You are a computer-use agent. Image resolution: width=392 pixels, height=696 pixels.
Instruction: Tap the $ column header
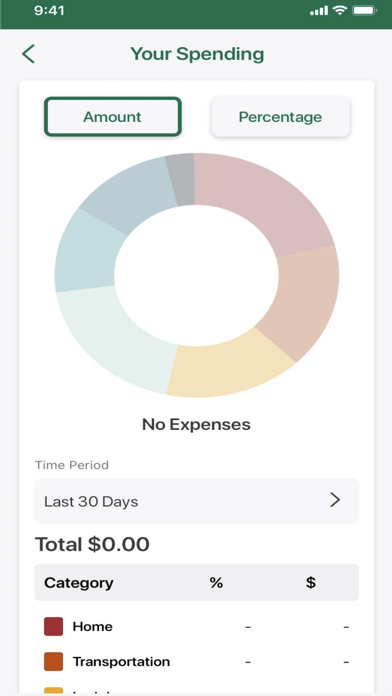point(311,582)
